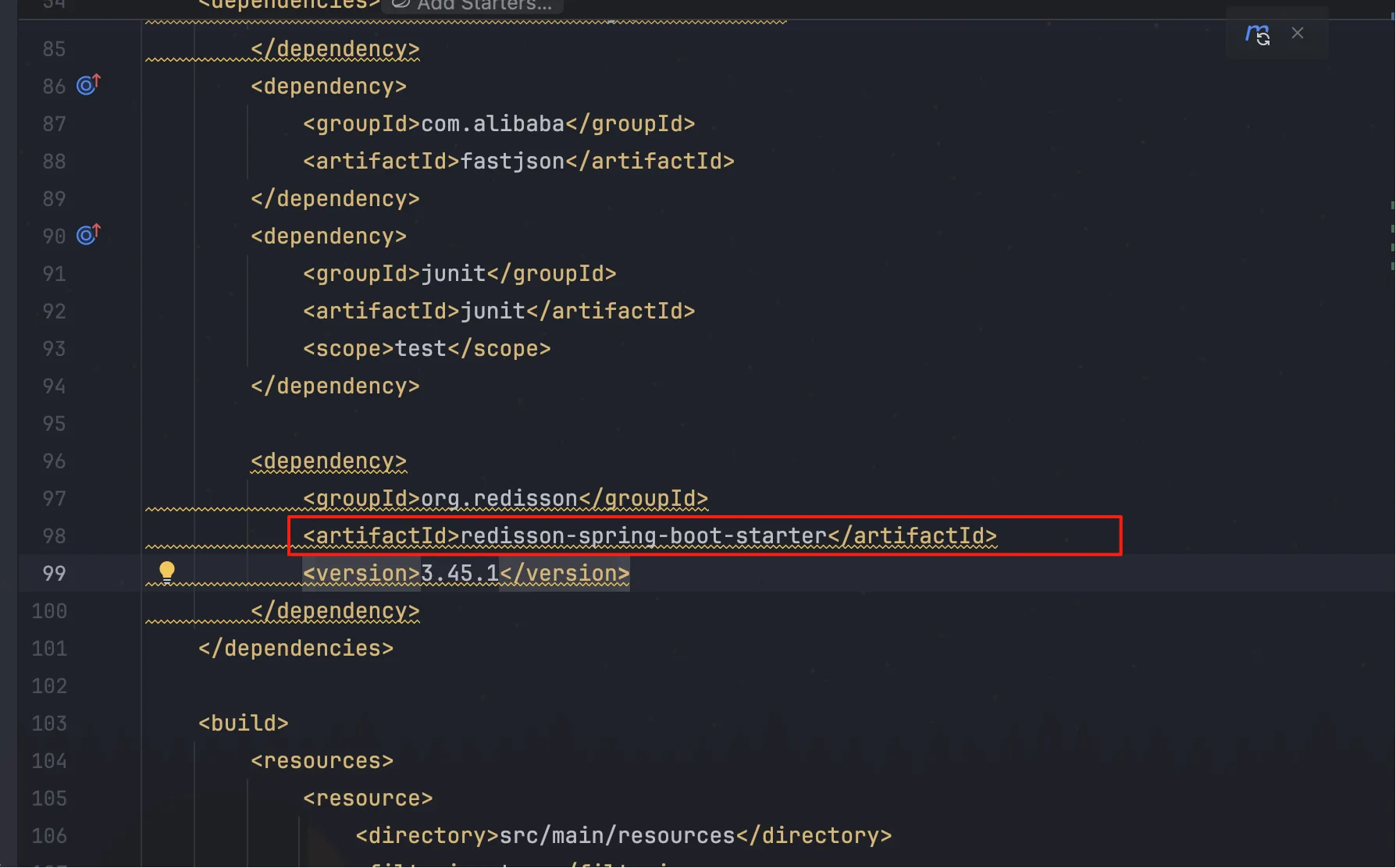The image size is (1396, 868).
Task: Click the Add Starters inlay hint
Action: coord(476,5)
